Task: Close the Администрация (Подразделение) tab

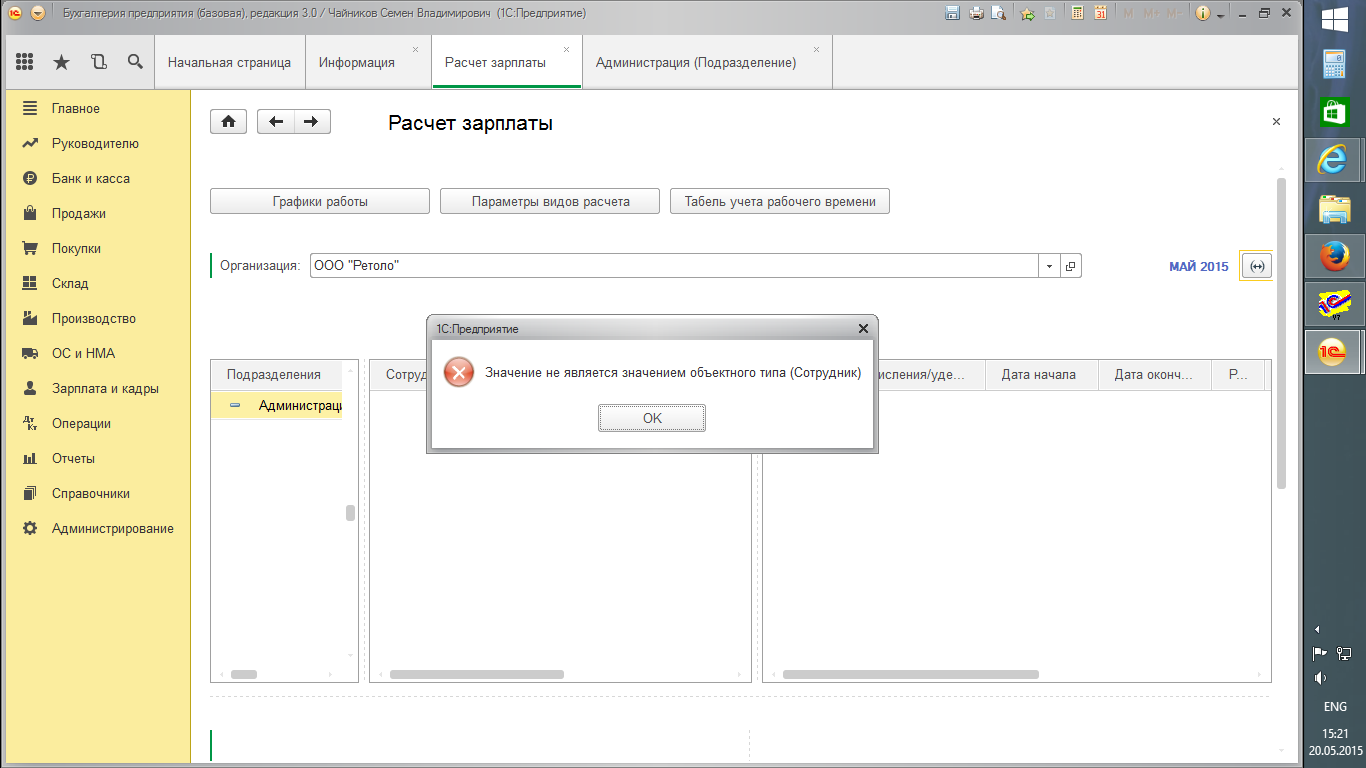Action: click(817, 49)
